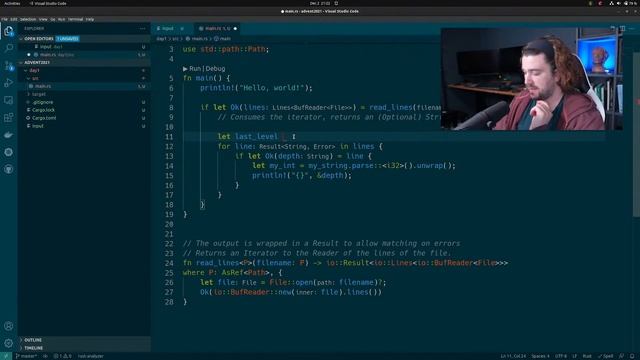Viewport: 640px width, 360px height.
Task: Click the notifications bell in status bar
Action: (632, 356)
